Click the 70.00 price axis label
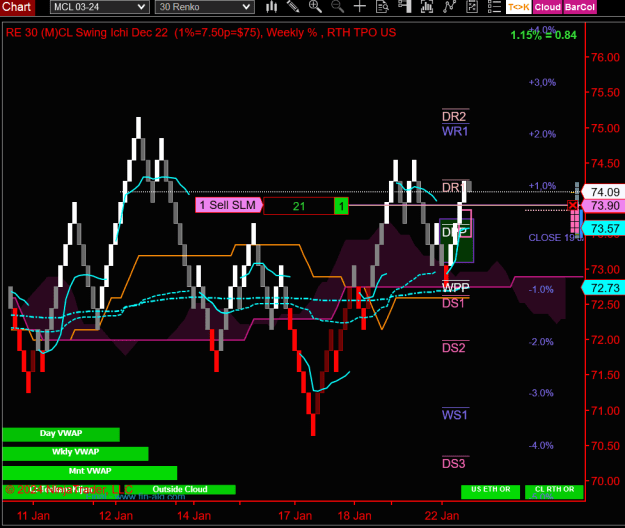 point(605,481)
